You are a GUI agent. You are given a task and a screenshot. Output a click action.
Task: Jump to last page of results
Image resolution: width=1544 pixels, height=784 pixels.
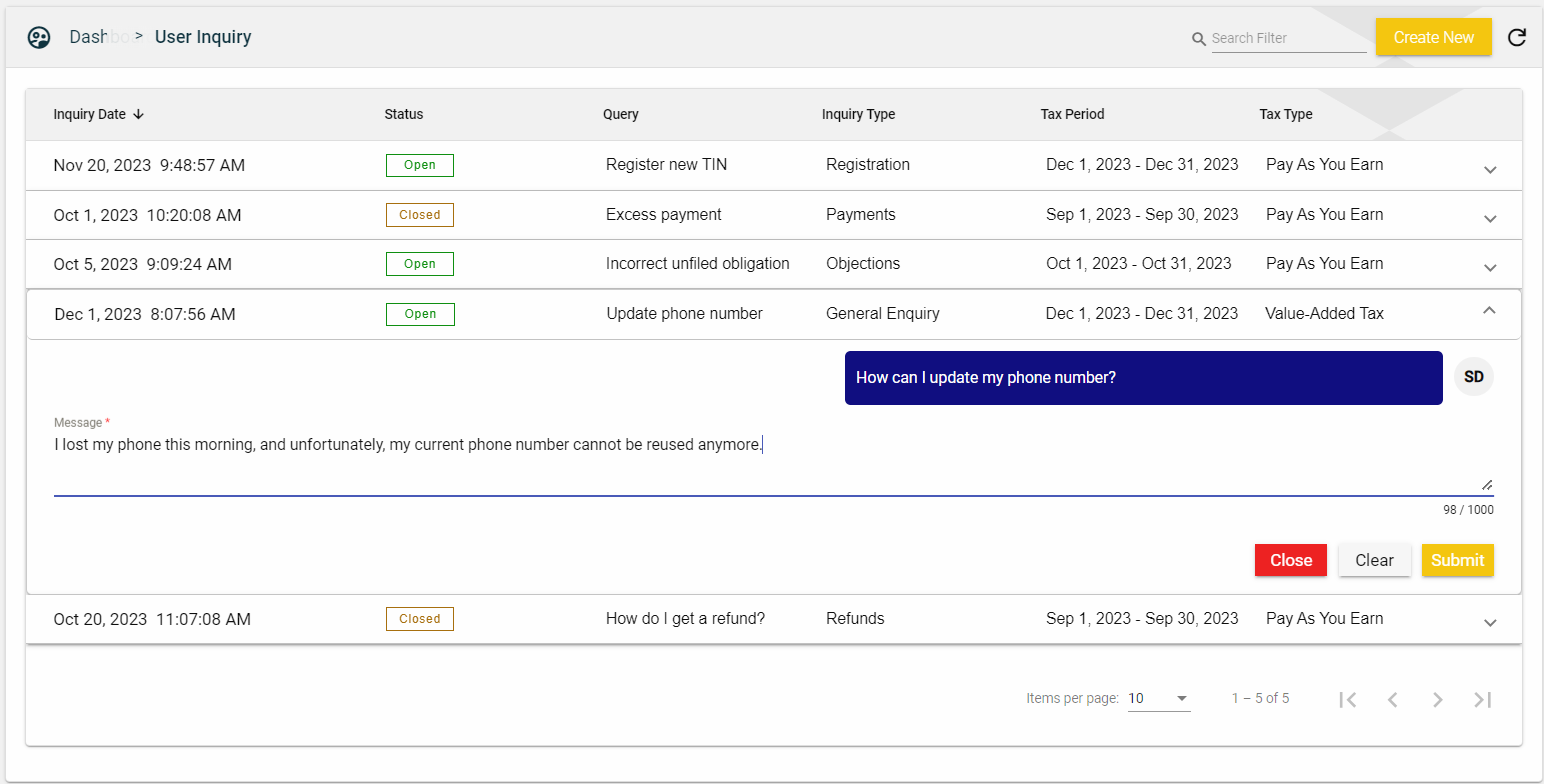tap(1482, 700)
